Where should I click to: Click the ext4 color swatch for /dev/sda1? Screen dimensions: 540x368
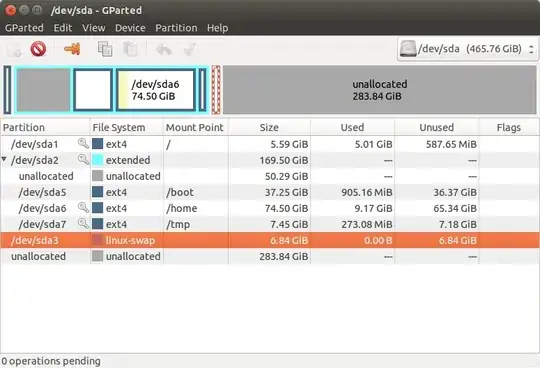coord(97,144)
